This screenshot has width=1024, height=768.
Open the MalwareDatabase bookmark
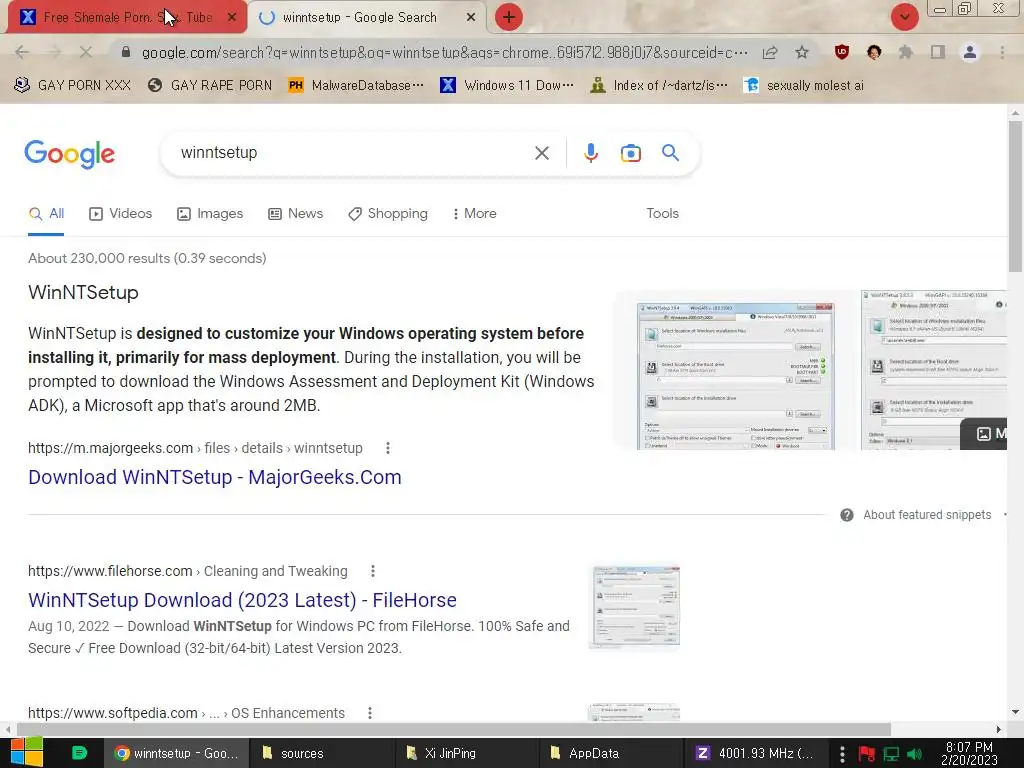coord(357,86)
